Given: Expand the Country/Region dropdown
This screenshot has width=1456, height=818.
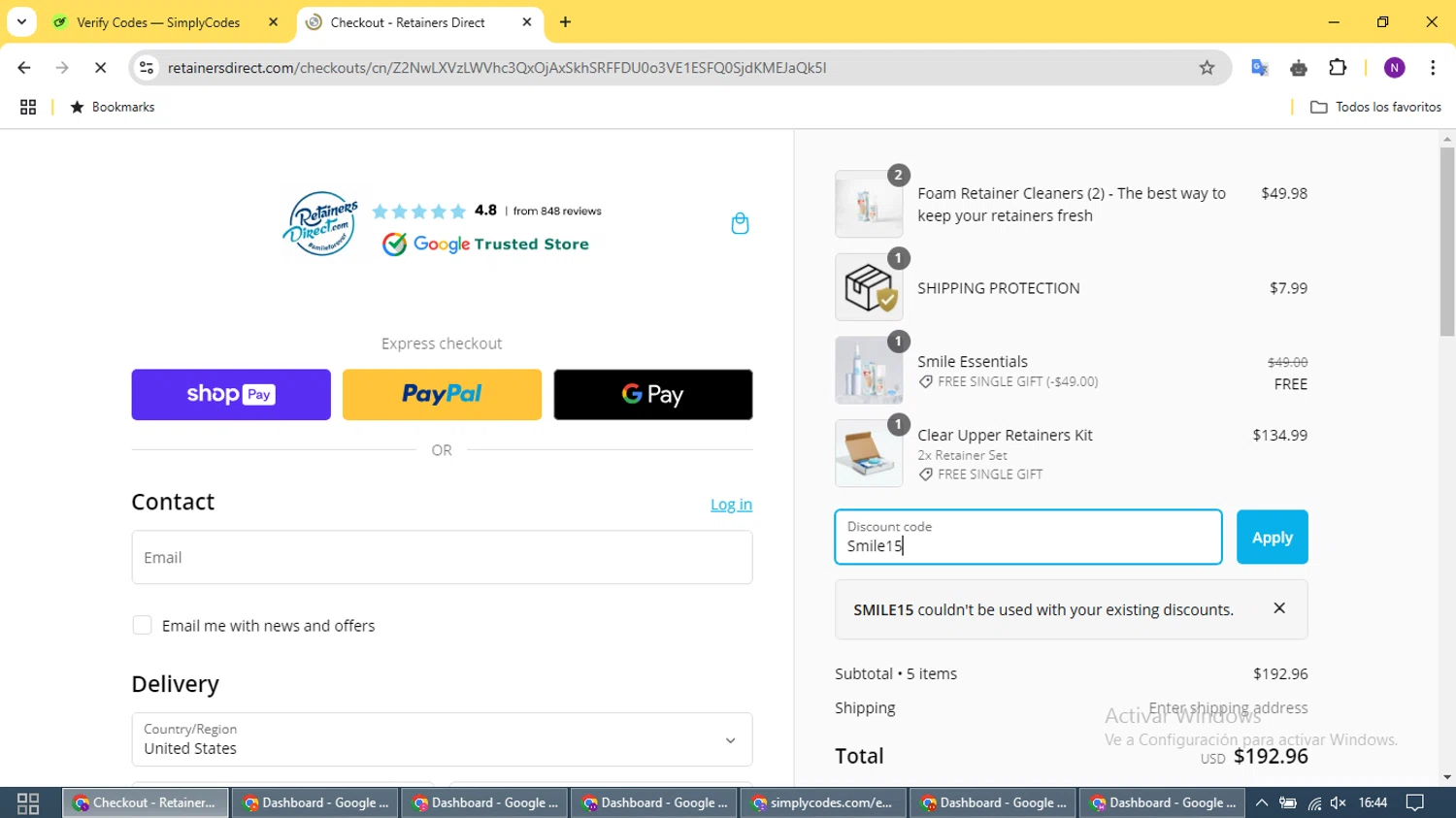Looking at the screenshot, I should point(442,739).
